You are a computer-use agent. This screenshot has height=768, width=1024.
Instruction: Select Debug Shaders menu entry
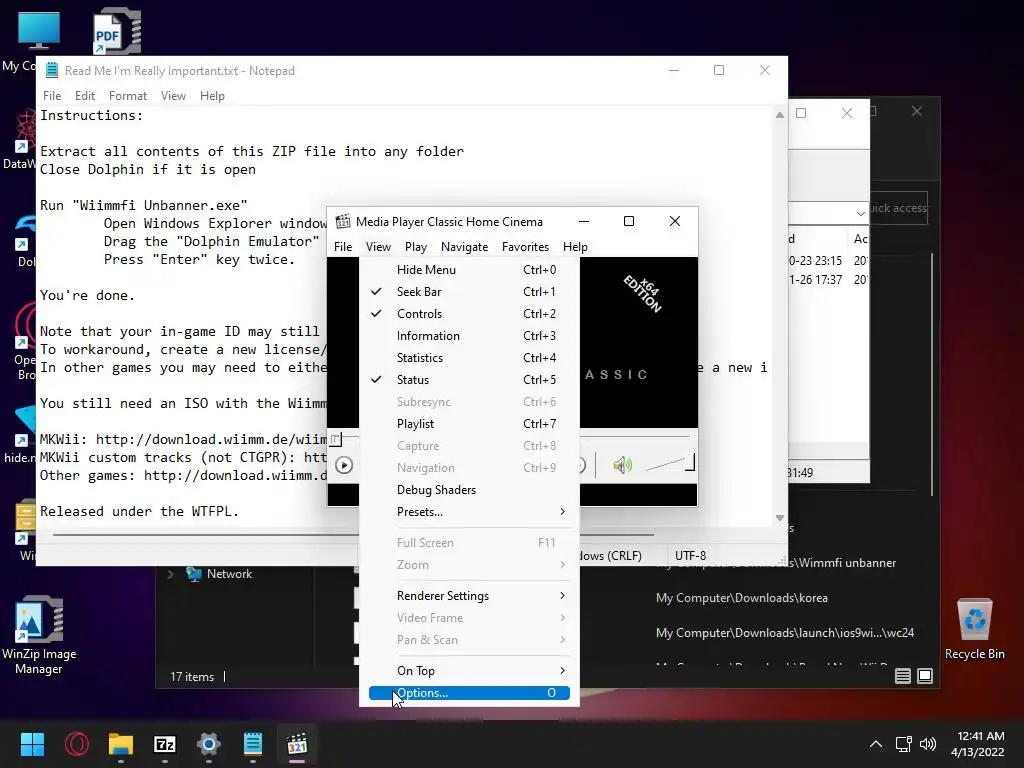[x=469, y=490]
